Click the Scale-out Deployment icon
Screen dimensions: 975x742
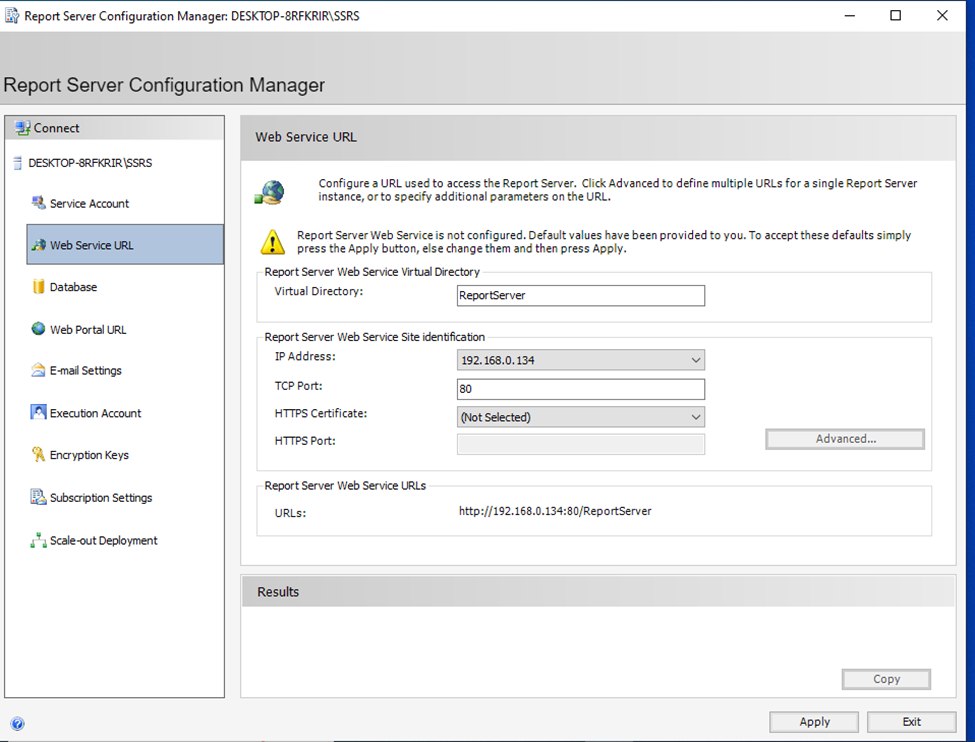(x=39, y=540)
